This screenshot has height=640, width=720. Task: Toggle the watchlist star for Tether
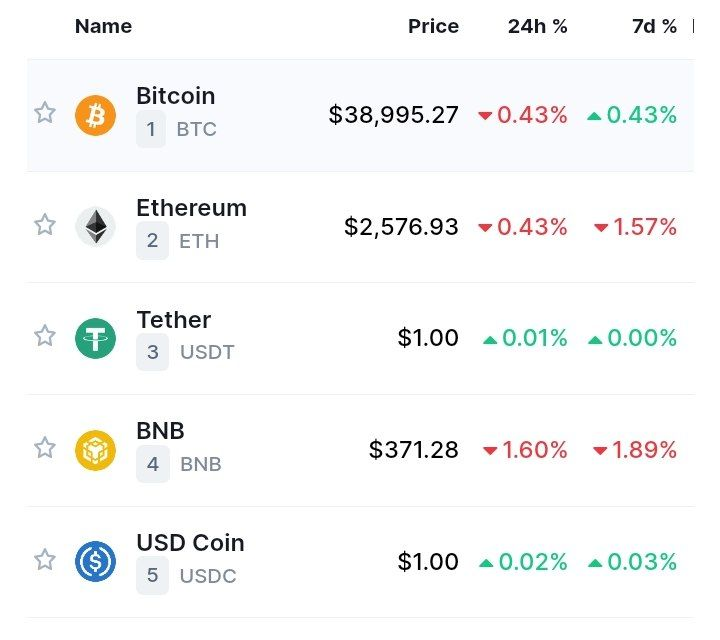pyautogui.click(x=45, y=336)
